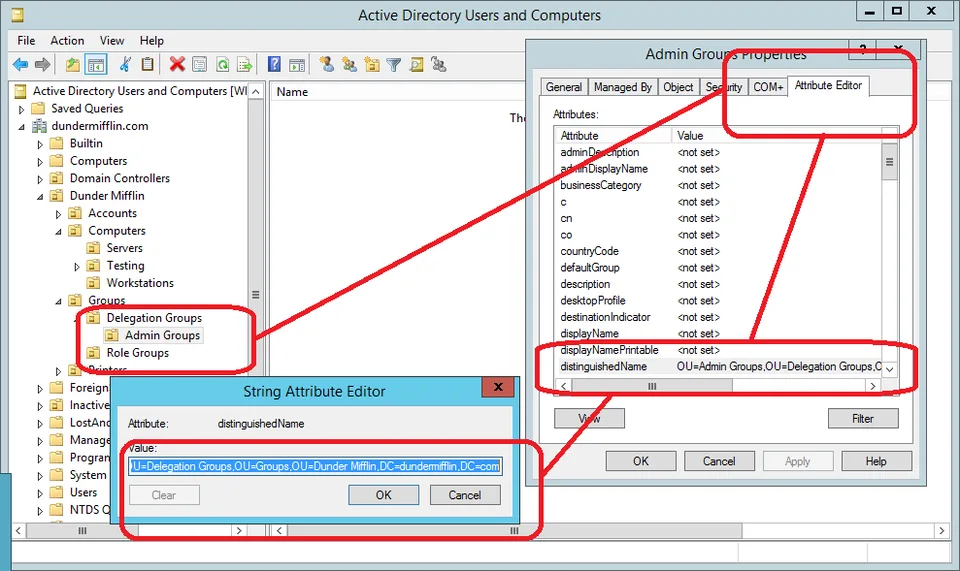Create a new organizational unit via toolbar icon
The width and height of the screenshot is (960, 571).
[372, 64]
